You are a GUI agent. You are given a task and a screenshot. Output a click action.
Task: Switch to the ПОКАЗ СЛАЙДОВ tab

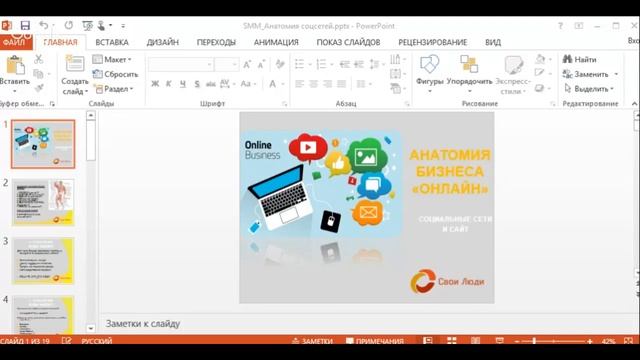pyautogui.click(x=349, y=42)
